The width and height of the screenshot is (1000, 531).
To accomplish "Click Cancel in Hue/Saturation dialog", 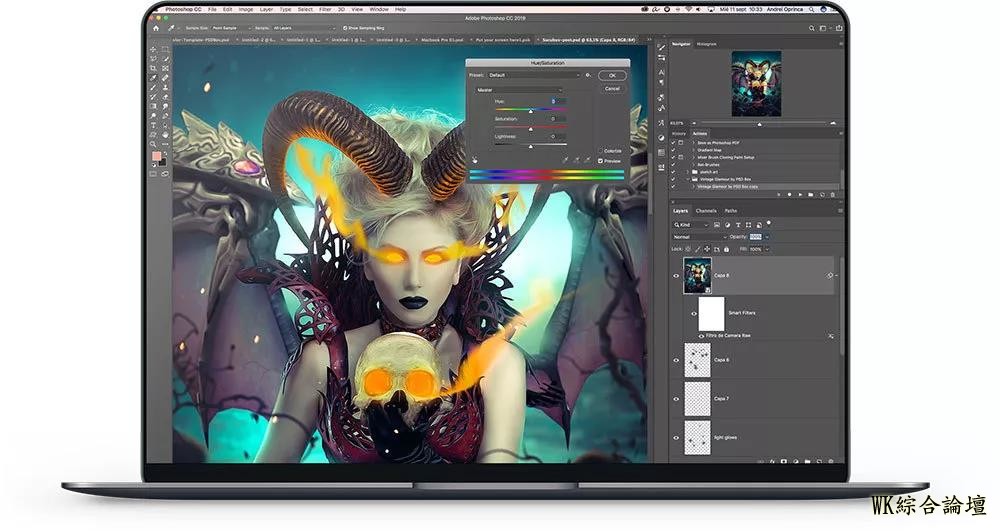I will pyautogui.click(x=612, y=89).
